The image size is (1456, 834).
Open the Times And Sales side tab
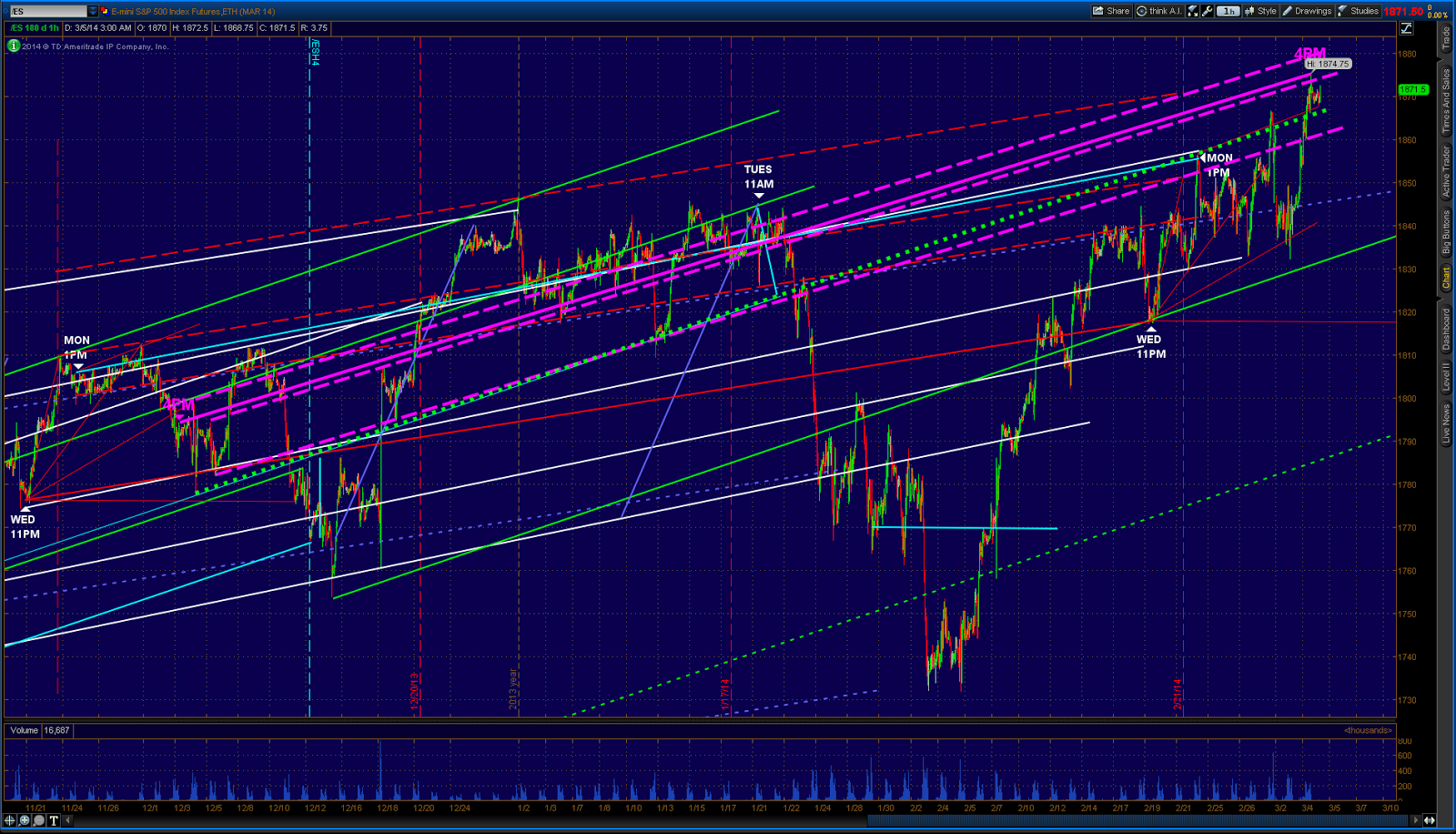tap(1445, 101)
